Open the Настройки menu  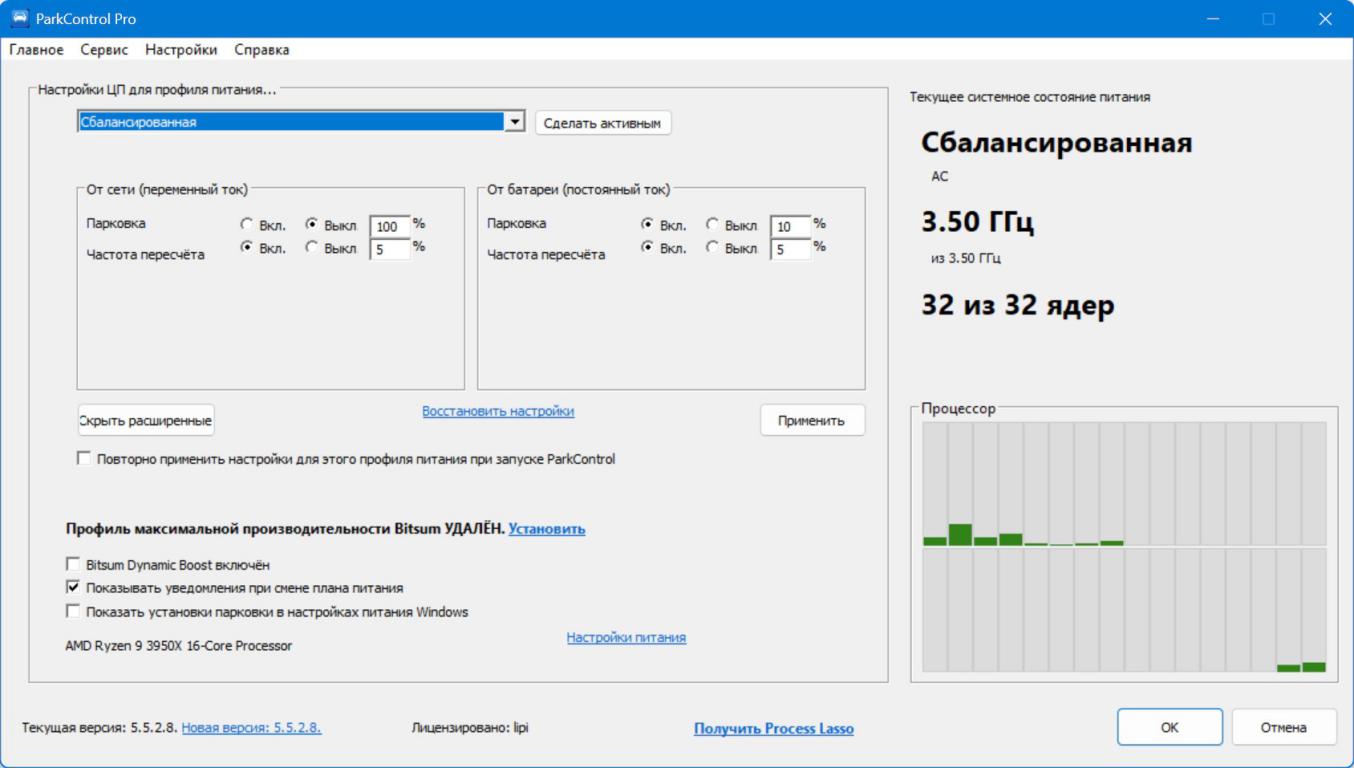[181, 50]
